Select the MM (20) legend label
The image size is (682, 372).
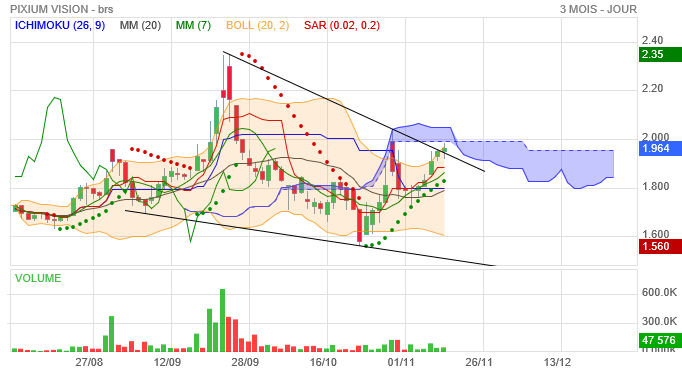(140, 25)
